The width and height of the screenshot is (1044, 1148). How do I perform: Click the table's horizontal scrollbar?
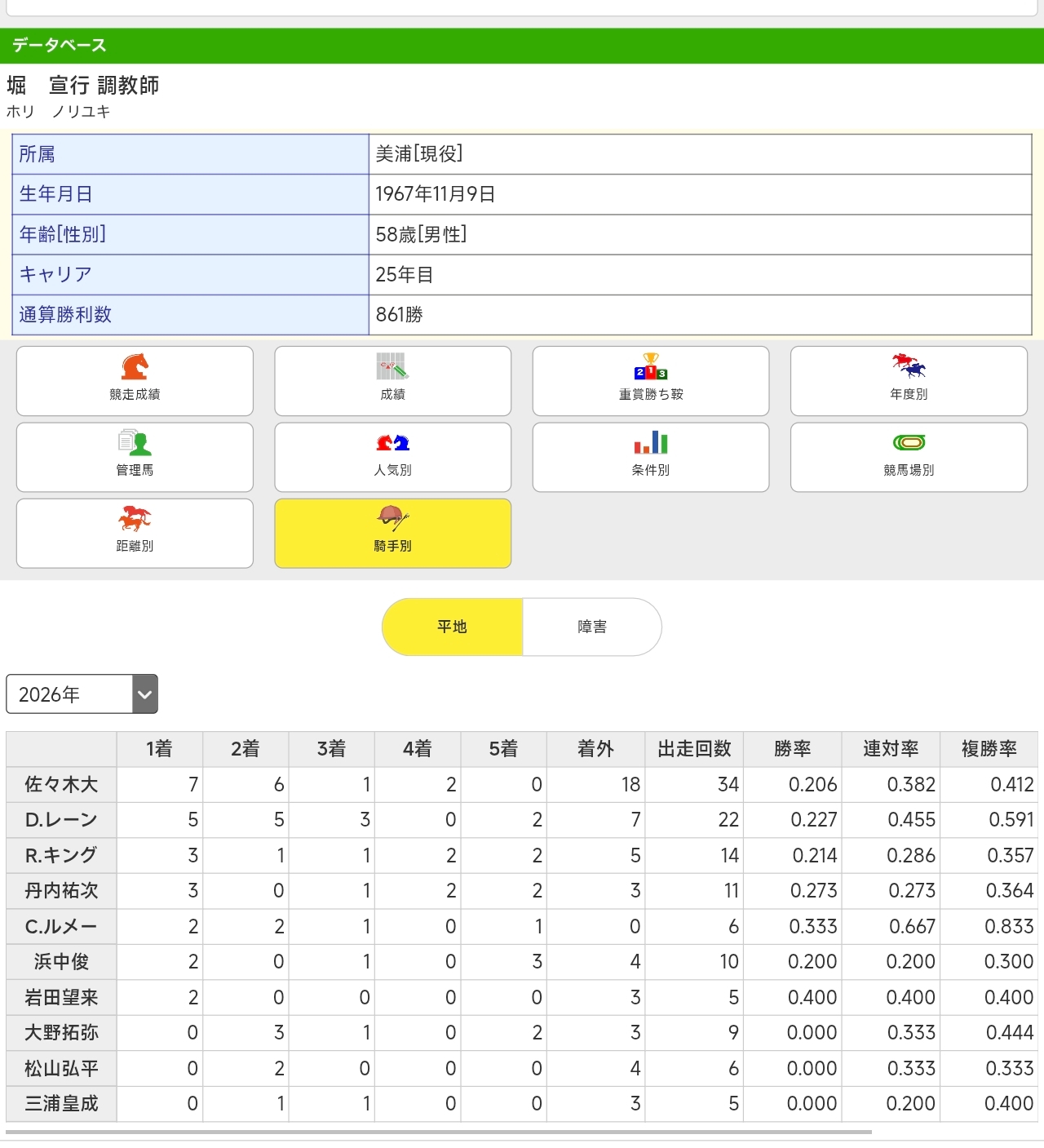click(439, 1132)
